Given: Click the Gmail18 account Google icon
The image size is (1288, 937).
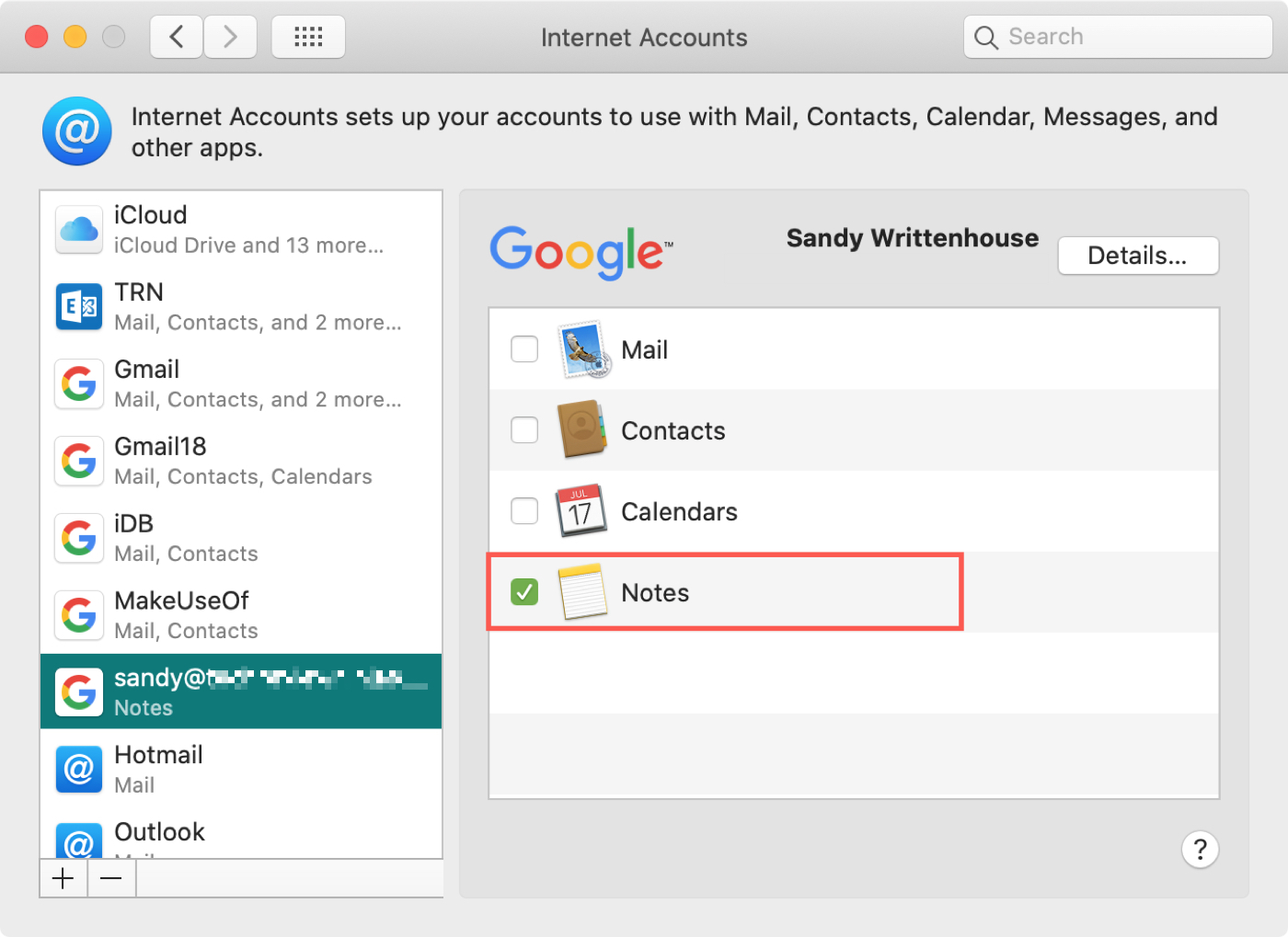Looking at the screenshot, I should pos(79,461).
